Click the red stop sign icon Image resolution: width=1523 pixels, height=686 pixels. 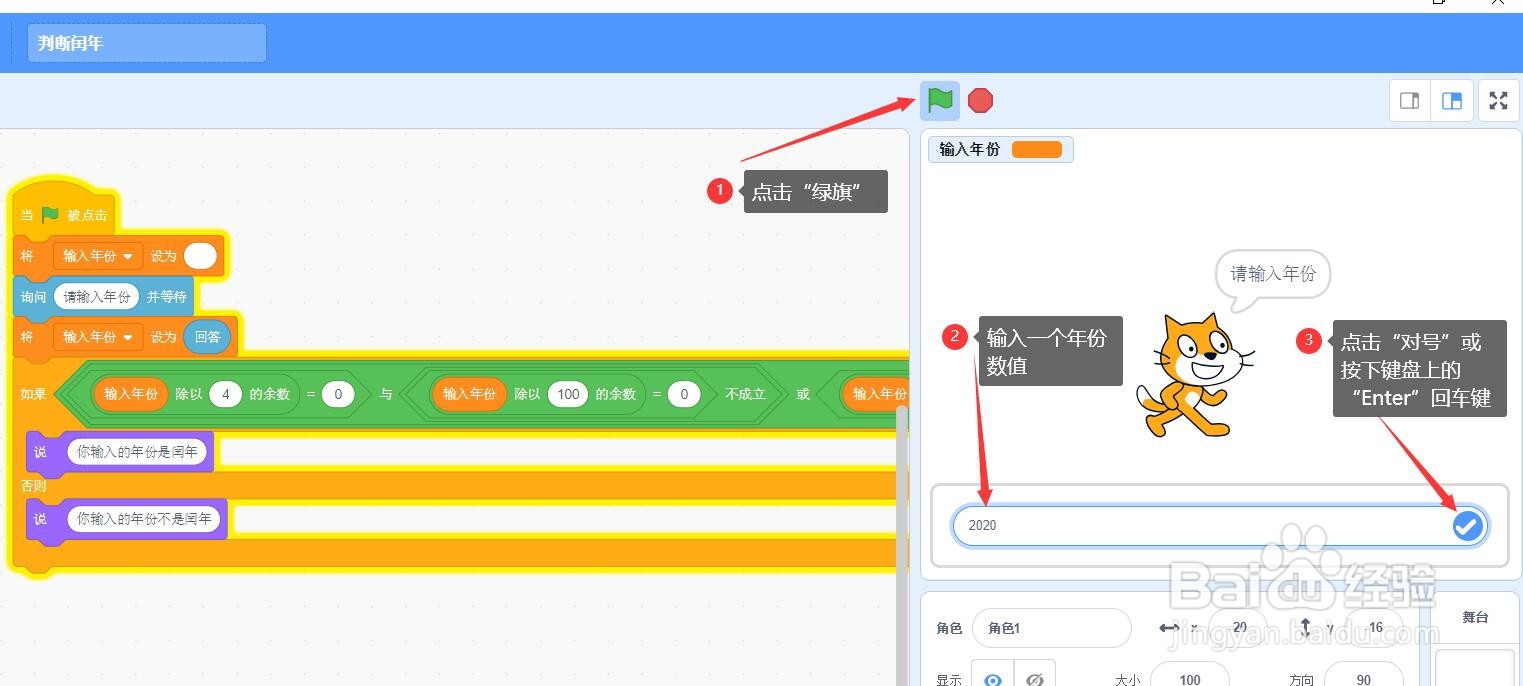click(x=980, y=99)
